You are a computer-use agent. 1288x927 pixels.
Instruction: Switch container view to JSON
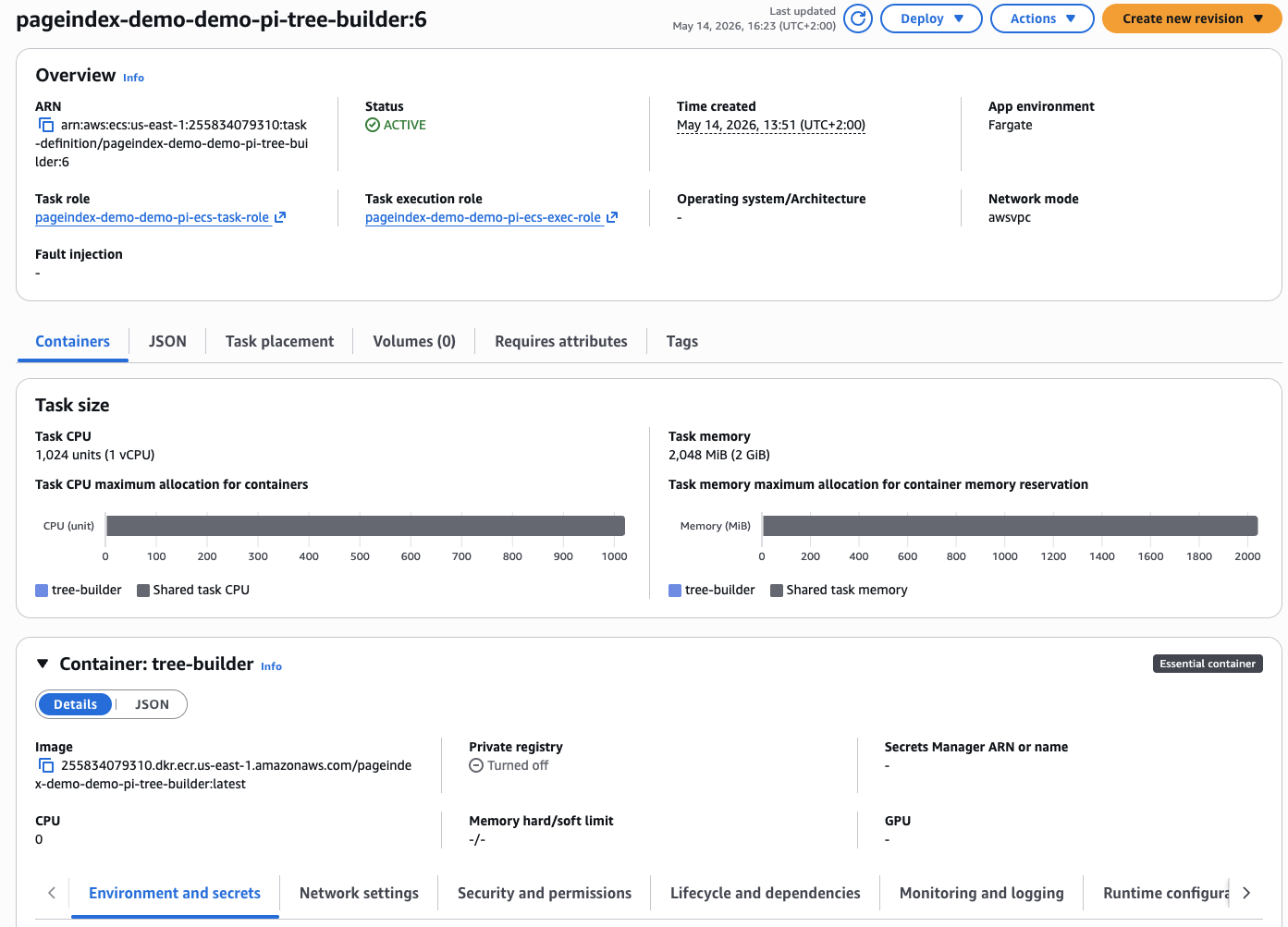pyautogui.click(x=152, y=704)
